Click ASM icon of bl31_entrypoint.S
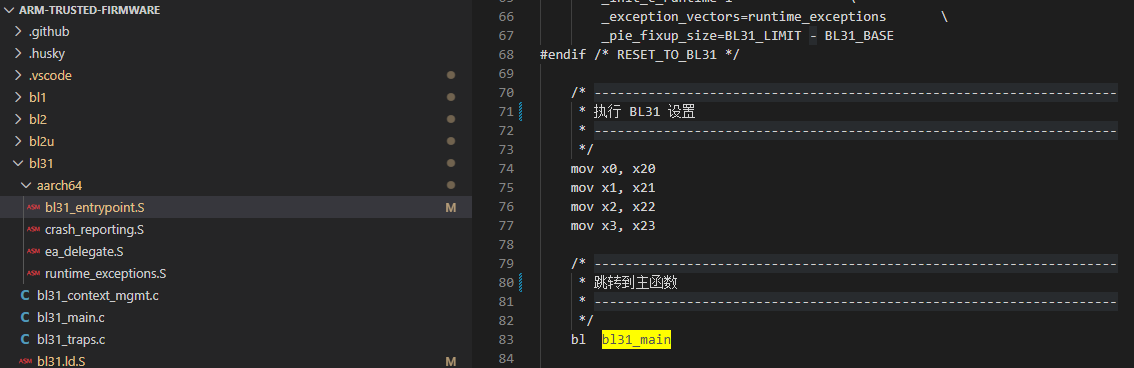 coord(33,207)
